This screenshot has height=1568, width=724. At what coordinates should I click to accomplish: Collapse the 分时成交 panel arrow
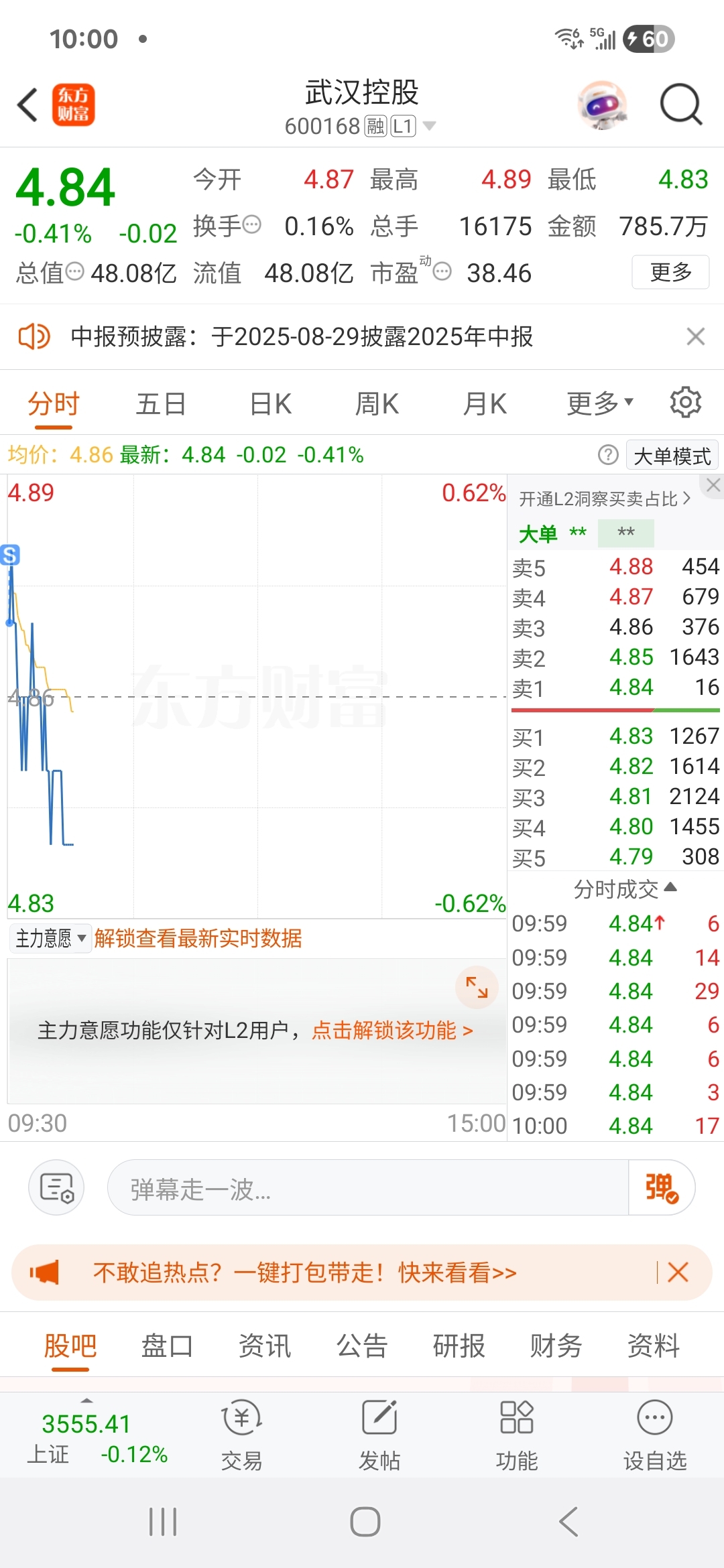670,888
